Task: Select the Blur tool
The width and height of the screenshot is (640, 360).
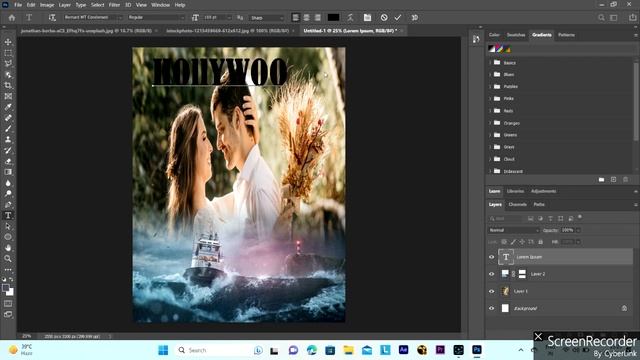Action: tap(8, 183)
